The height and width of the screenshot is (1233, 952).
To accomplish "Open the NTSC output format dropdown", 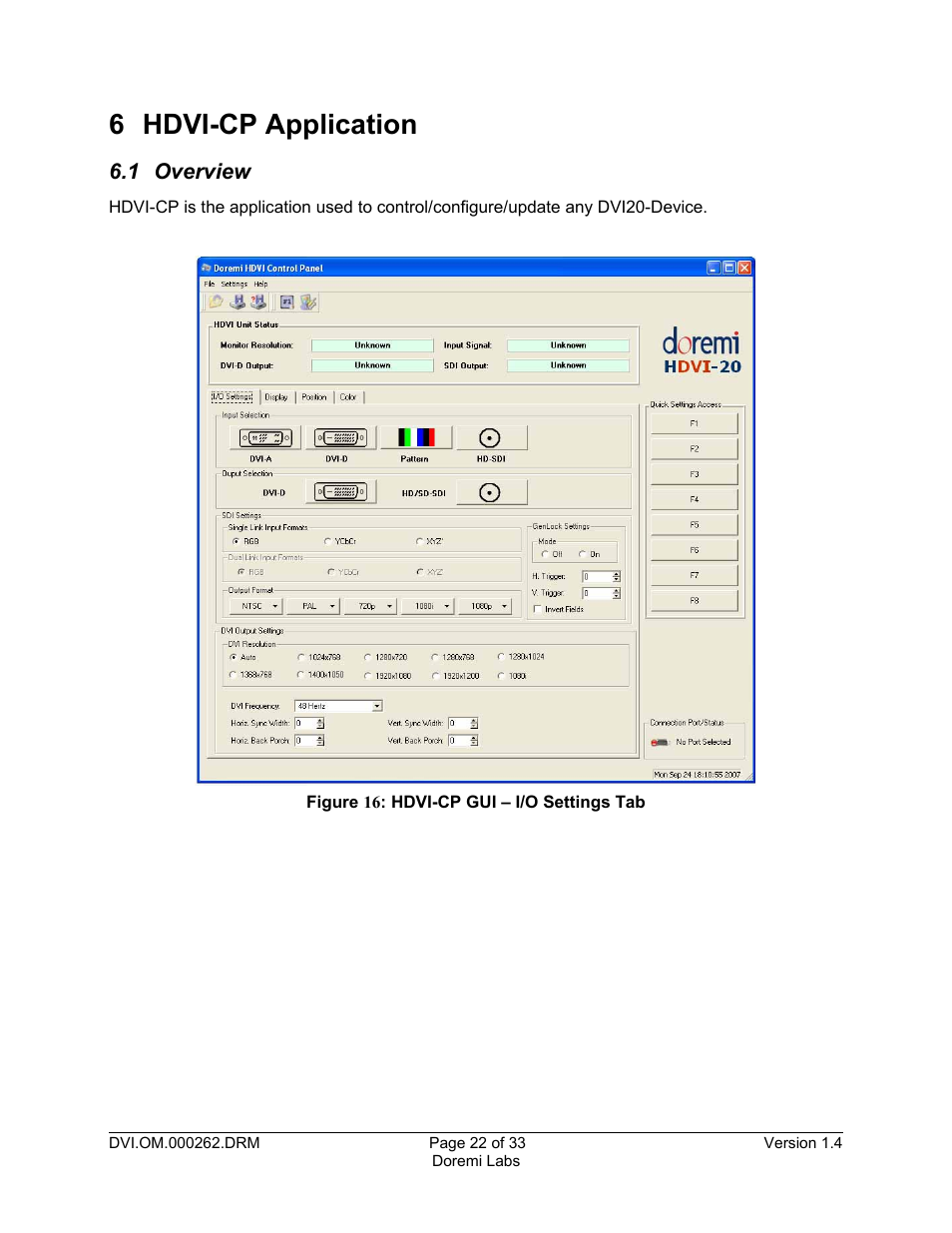I will (256, 606).
